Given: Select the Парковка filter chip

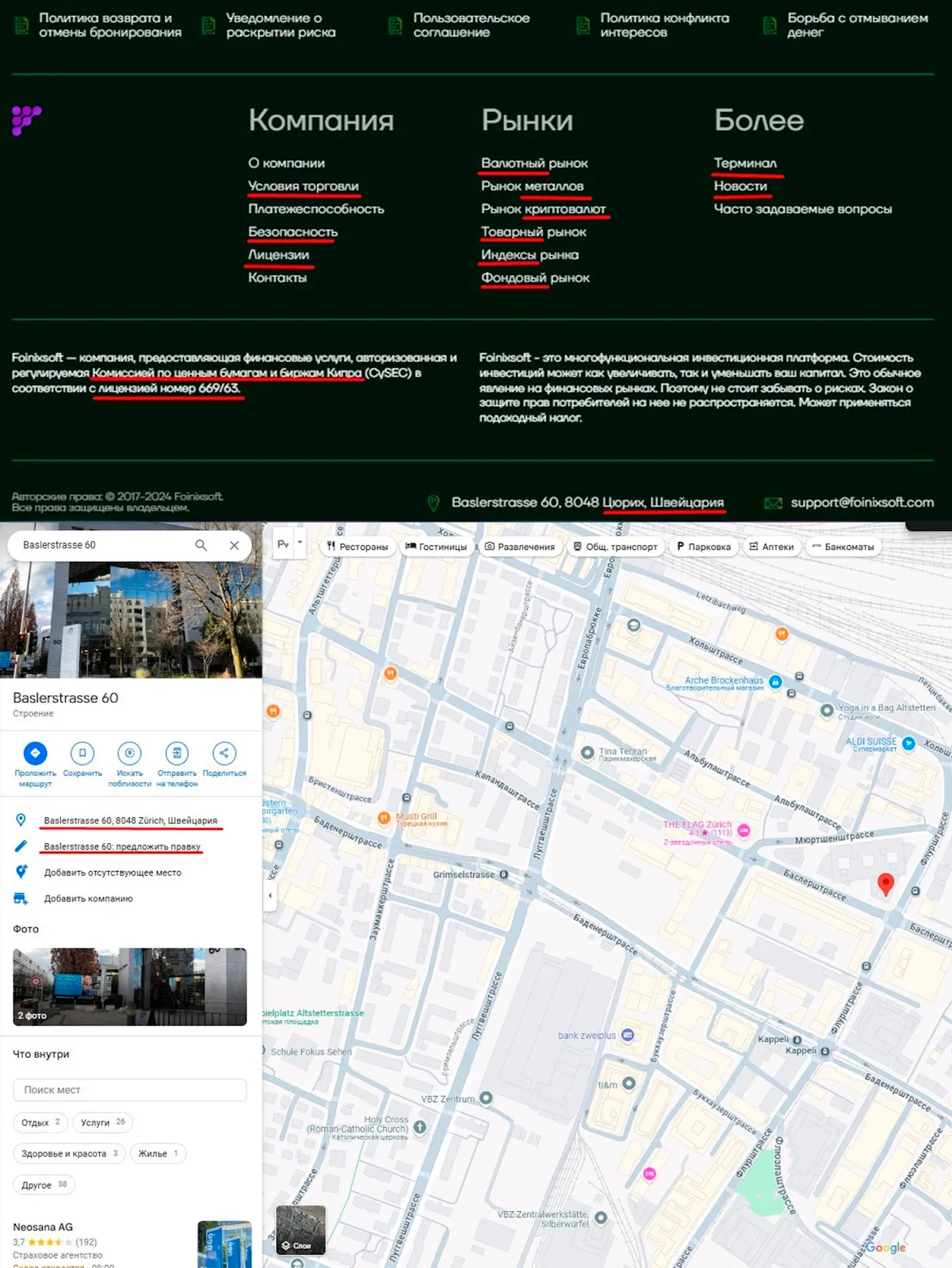Looking at the screenshot, I should (x=704, y=547).
